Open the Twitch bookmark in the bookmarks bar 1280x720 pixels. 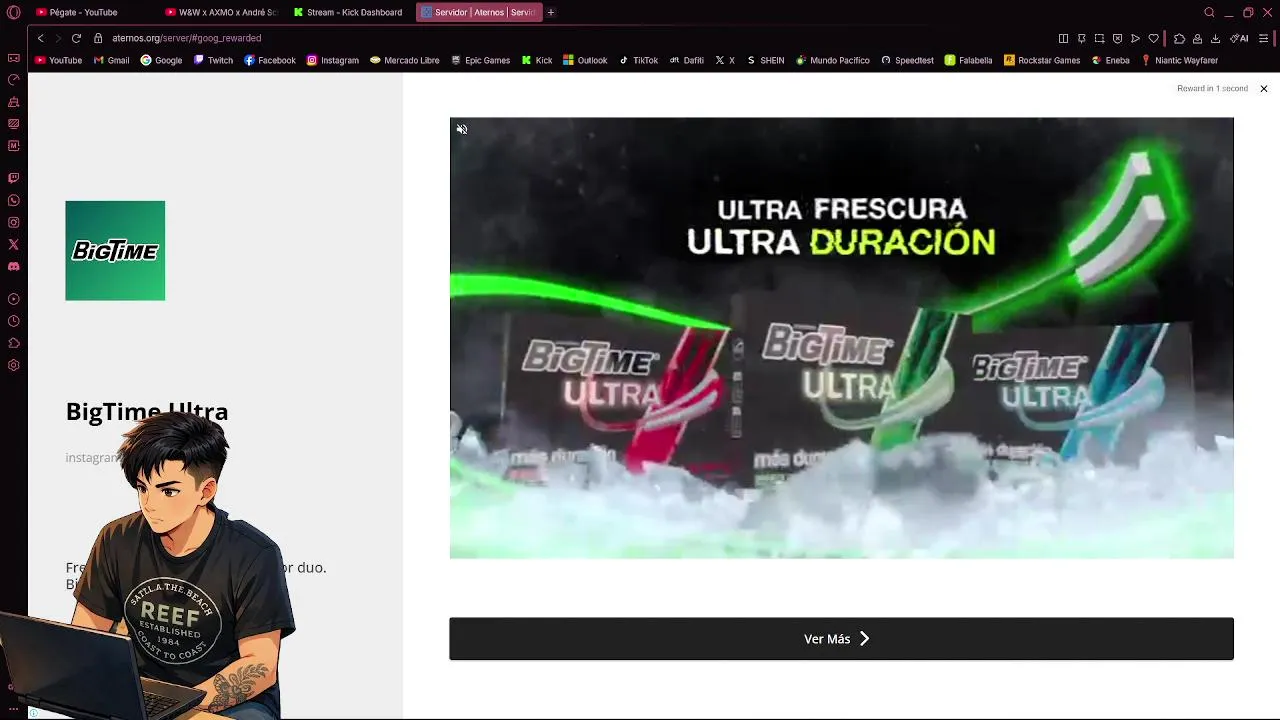click(x=213, y=60)
